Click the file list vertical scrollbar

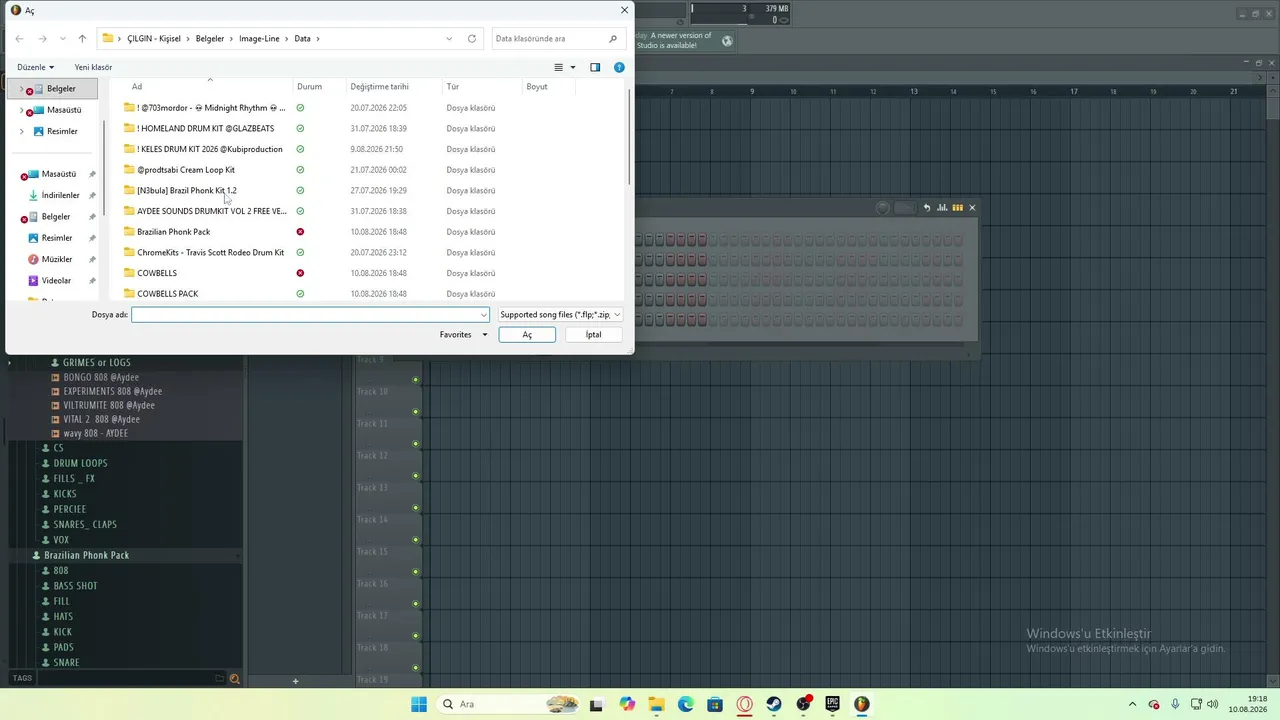(629, 136)
